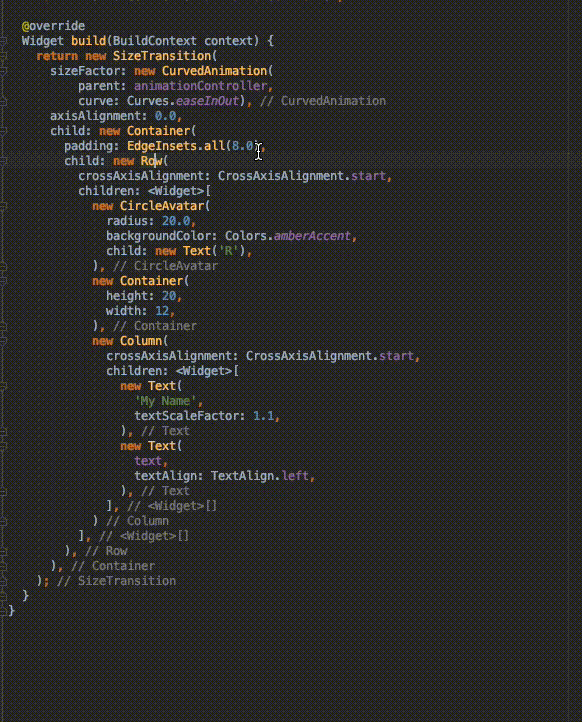Screen dimensions: 582x722
Task: Collapse fold at 'child: new Container(' line
Action: pos(3,131)
